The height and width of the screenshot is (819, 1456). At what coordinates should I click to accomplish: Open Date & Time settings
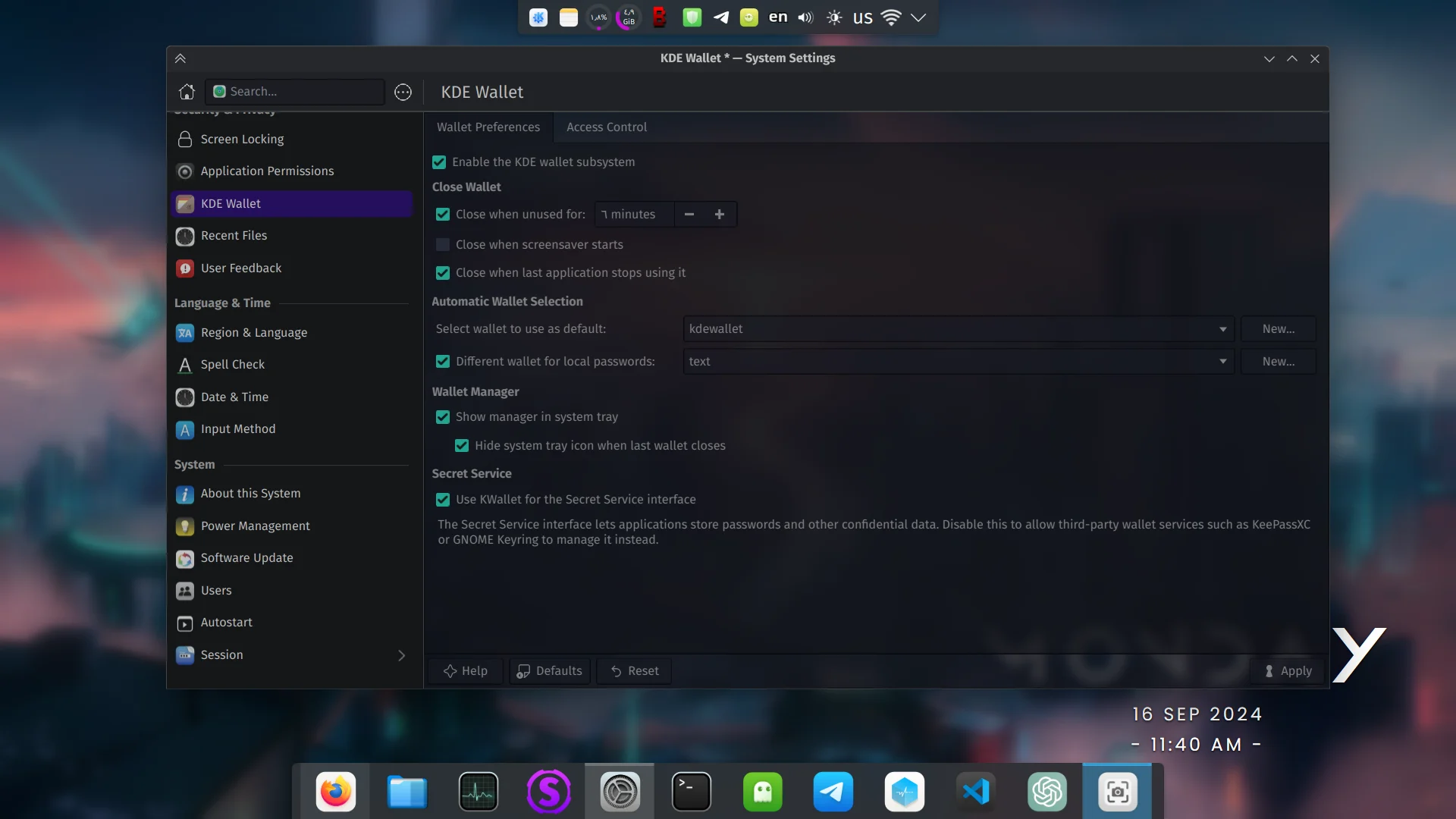pyautogui.click(x=291, y=397)
